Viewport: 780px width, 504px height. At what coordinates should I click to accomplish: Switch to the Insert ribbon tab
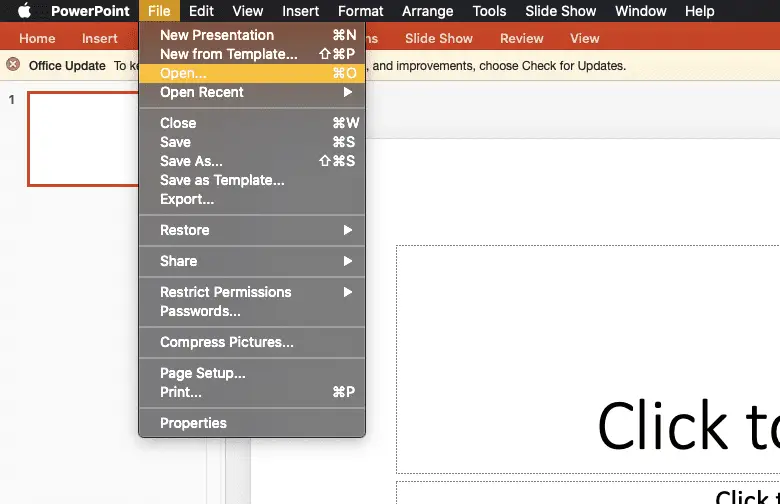click(x=99, y=38)
